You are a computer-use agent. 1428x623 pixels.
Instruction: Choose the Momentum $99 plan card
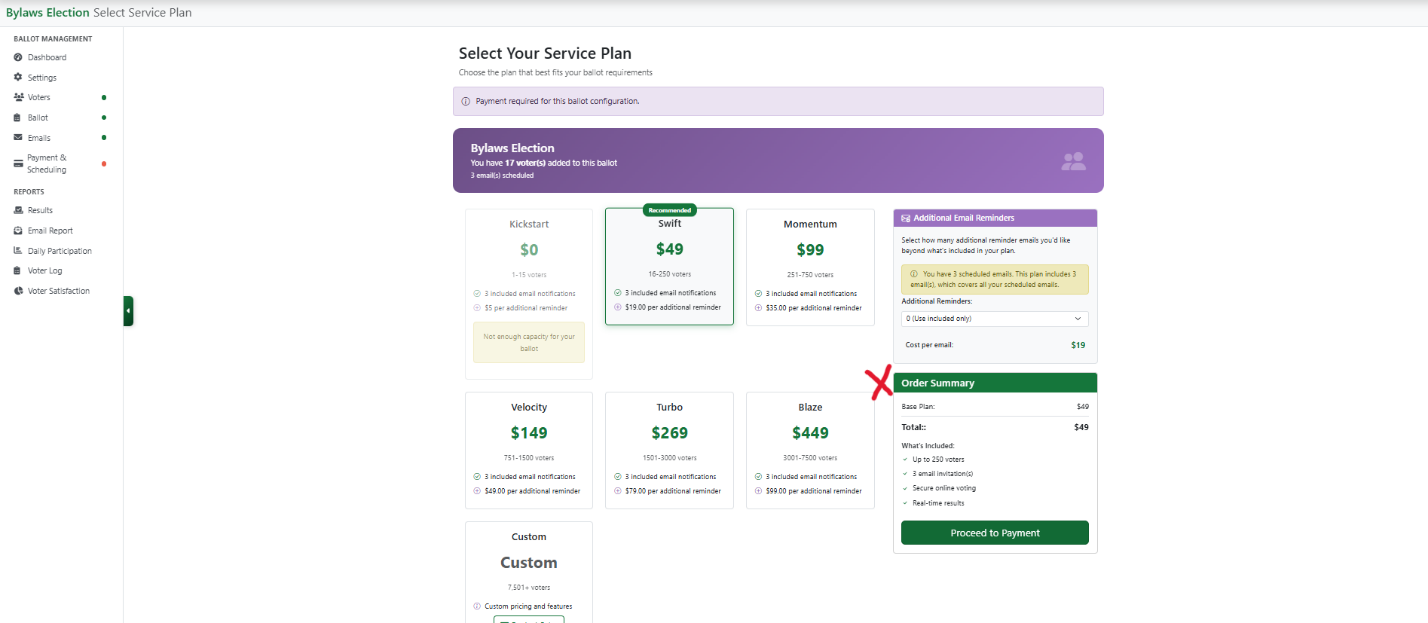click(x=810, y=267)
